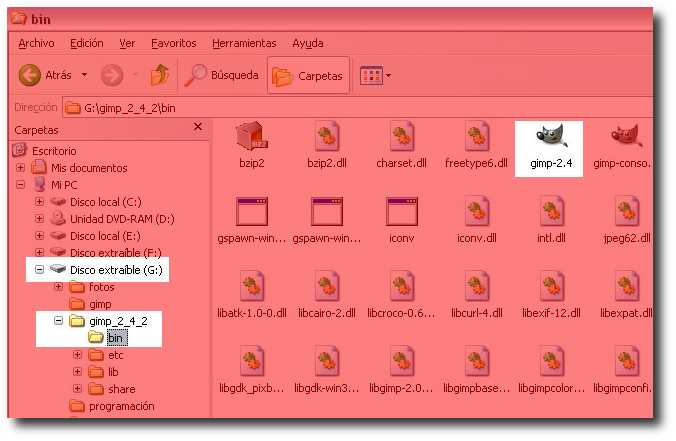Screen dimensions: 676x441
Task: Expand Mis documentos in the tree
Action: [x=20, y=167]
